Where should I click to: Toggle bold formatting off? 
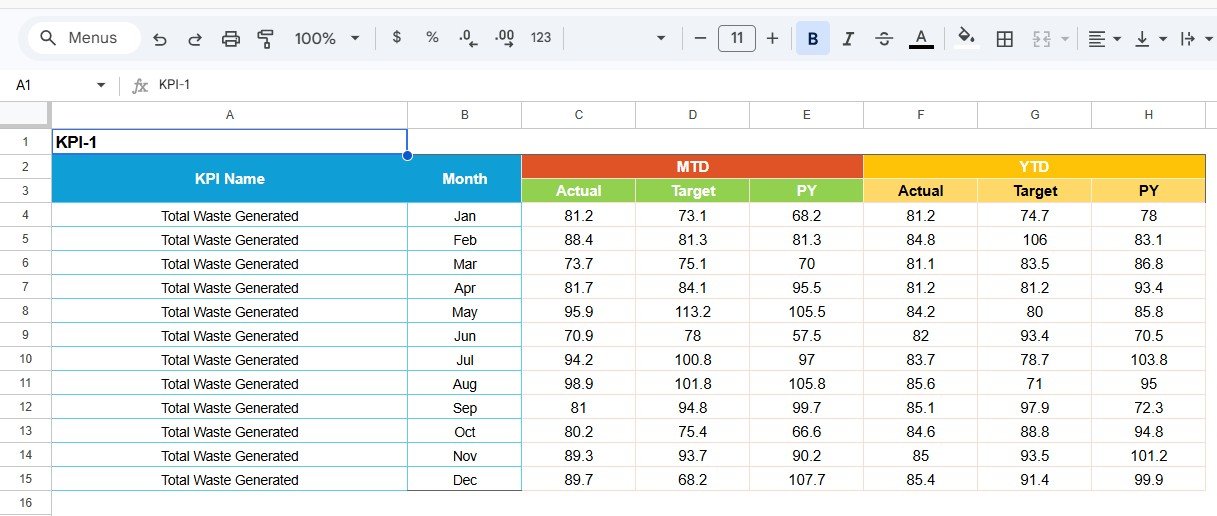pyautogui.click(x=812, y=39)
